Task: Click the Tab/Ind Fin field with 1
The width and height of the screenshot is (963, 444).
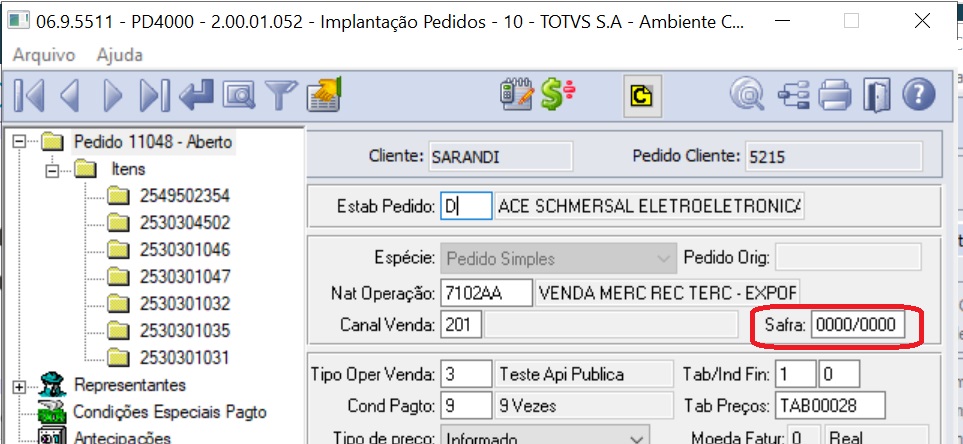Action: [796, 374]
